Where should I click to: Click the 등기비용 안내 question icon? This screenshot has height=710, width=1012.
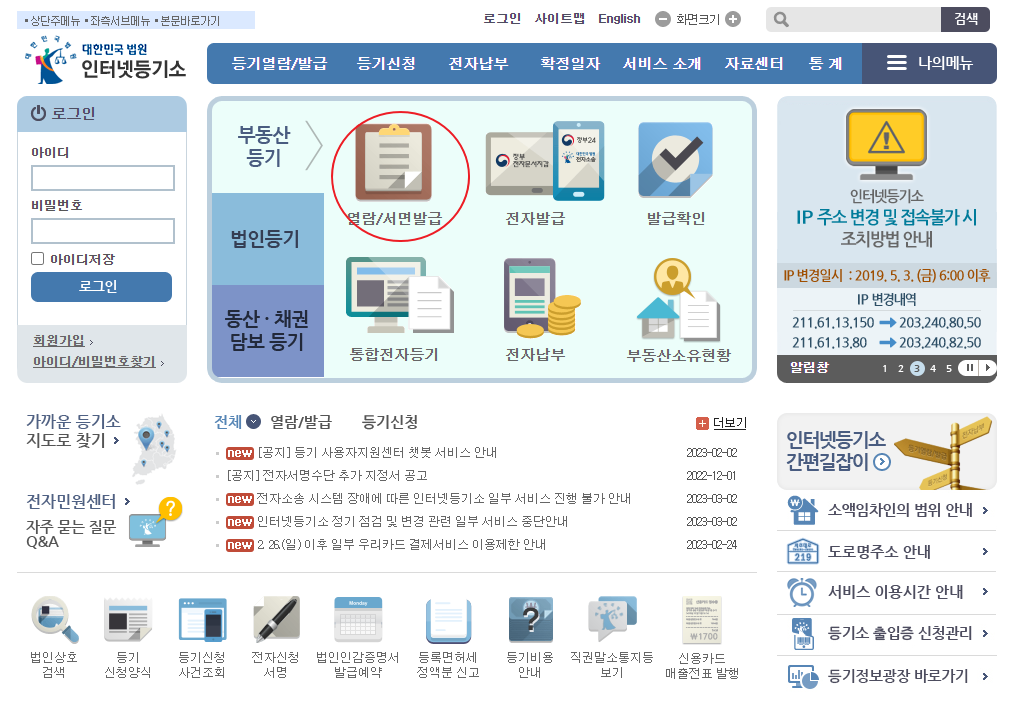coord(531,620)
